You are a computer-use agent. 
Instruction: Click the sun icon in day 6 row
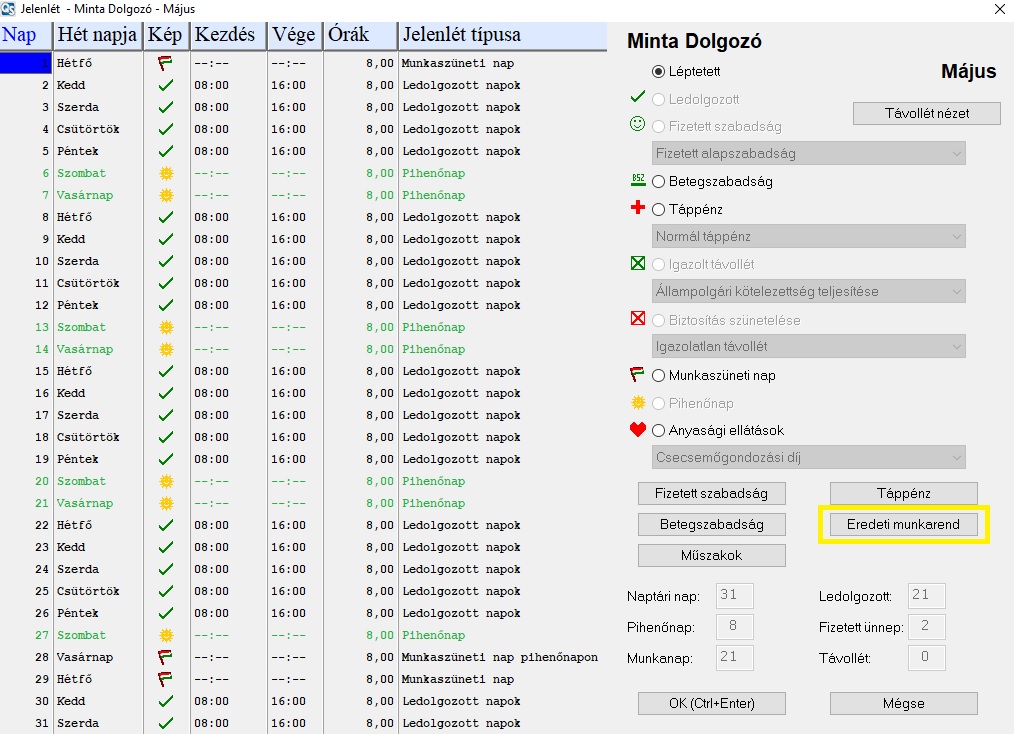click(x=167, y=173)
